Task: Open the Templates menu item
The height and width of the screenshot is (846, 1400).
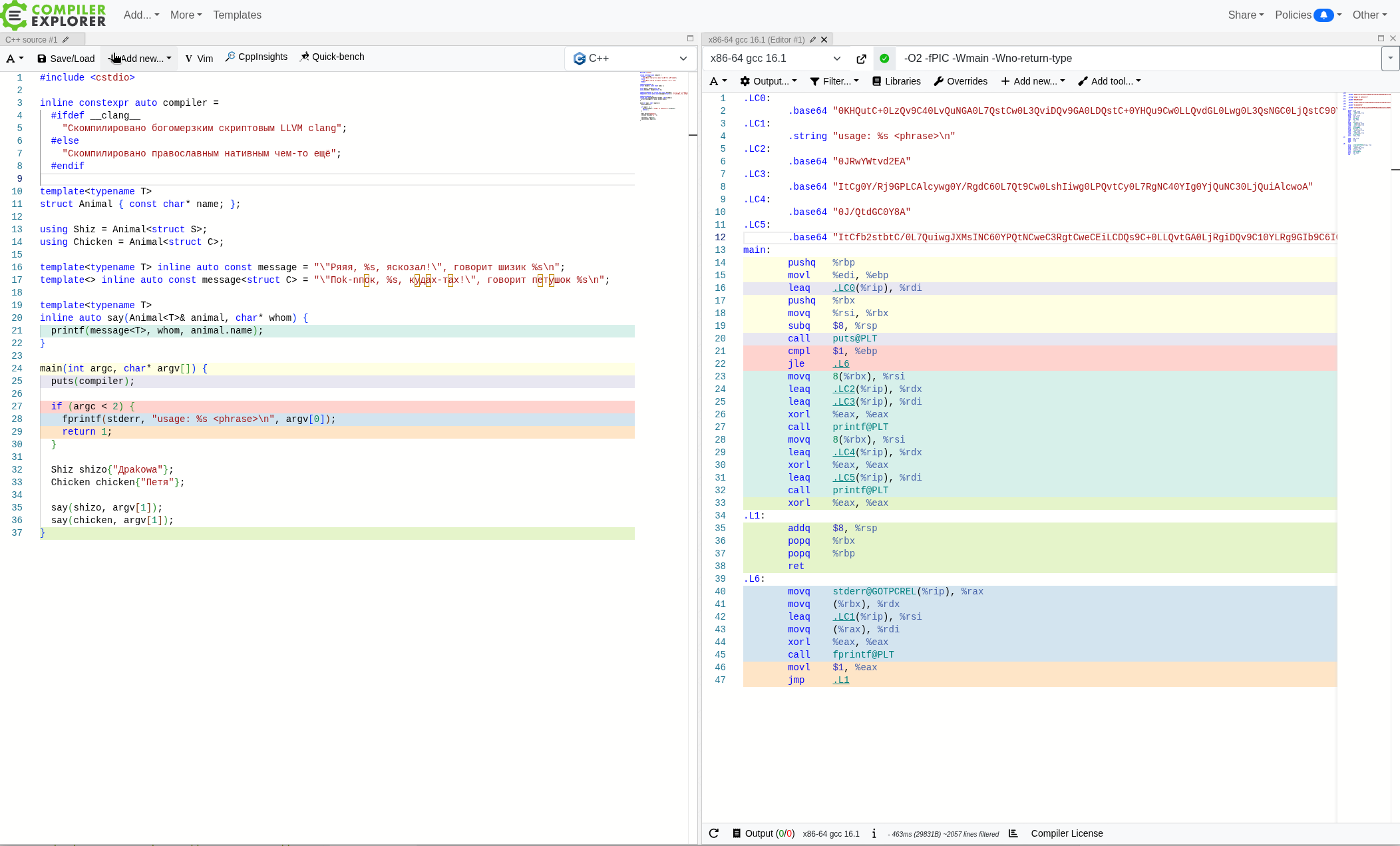Action: point(237,15)
